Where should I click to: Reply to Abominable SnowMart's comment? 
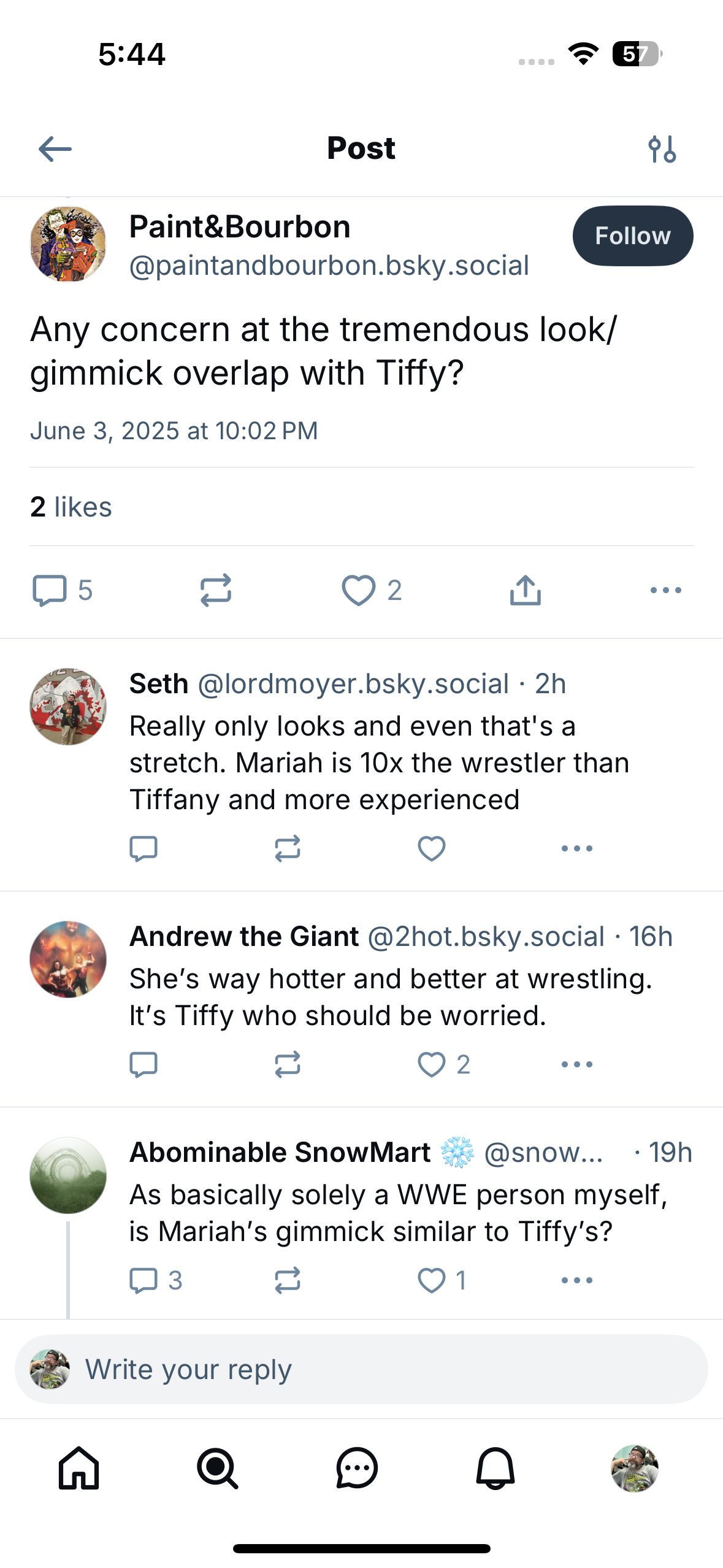(x=144, y=1280)
